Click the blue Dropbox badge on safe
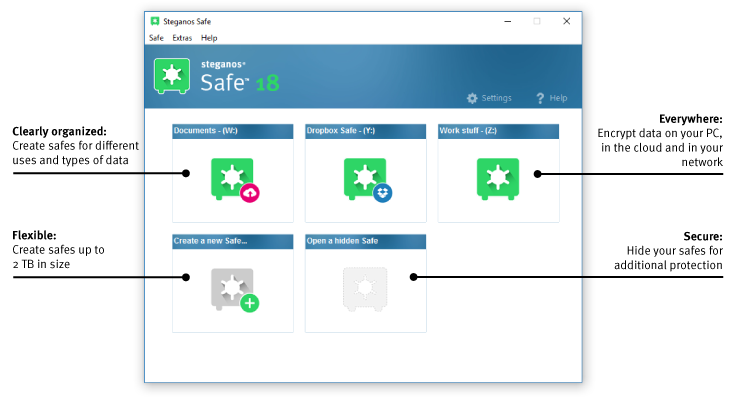 (382, 193)
